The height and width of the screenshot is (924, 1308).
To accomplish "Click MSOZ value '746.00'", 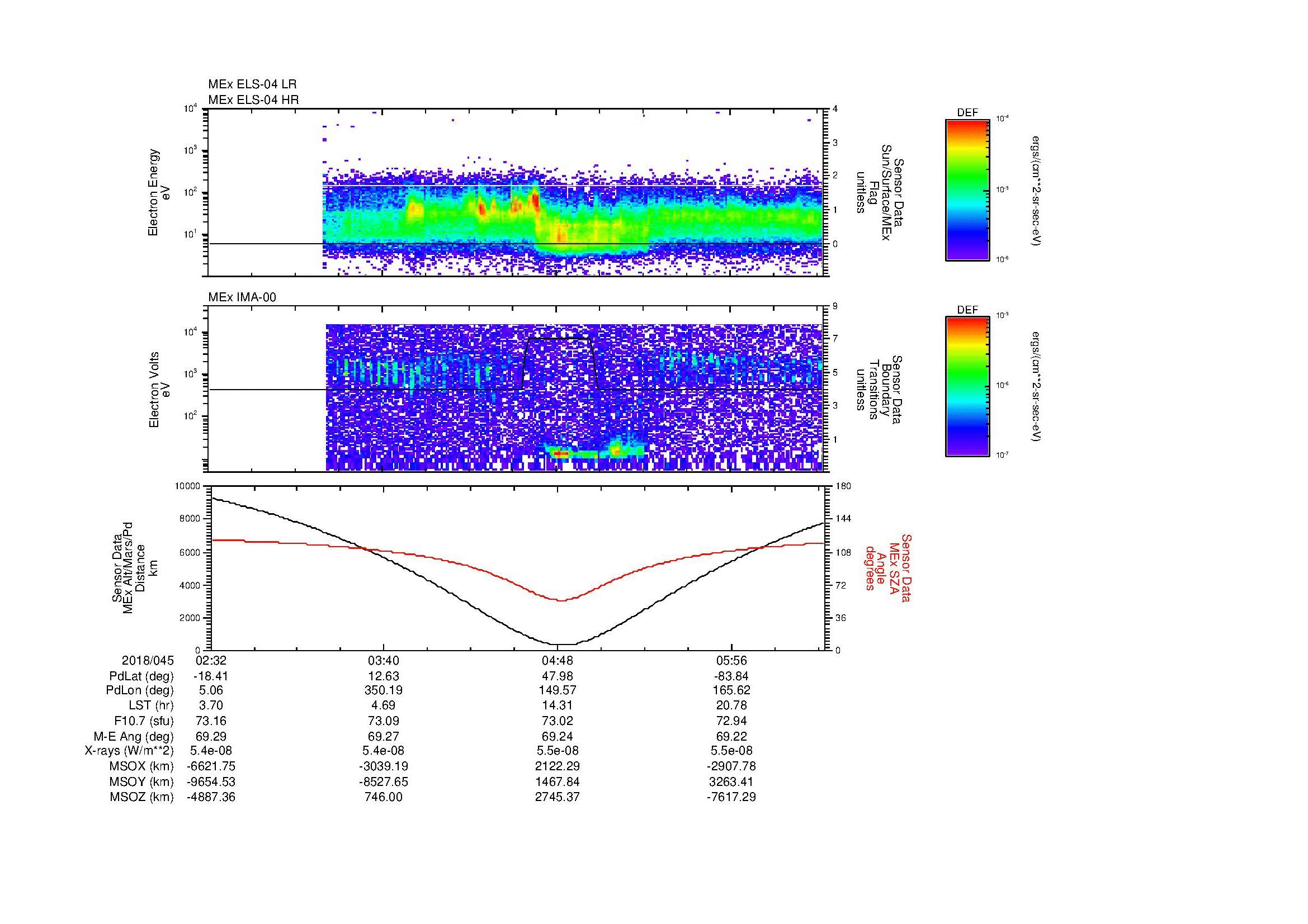I will 384,797.
